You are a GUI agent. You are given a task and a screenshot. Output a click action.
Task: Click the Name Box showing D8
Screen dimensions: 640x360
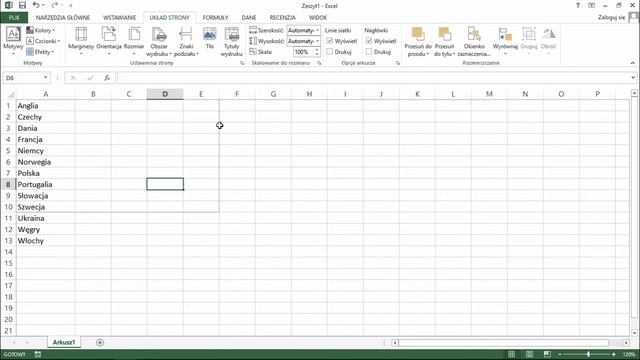point(22,78)
